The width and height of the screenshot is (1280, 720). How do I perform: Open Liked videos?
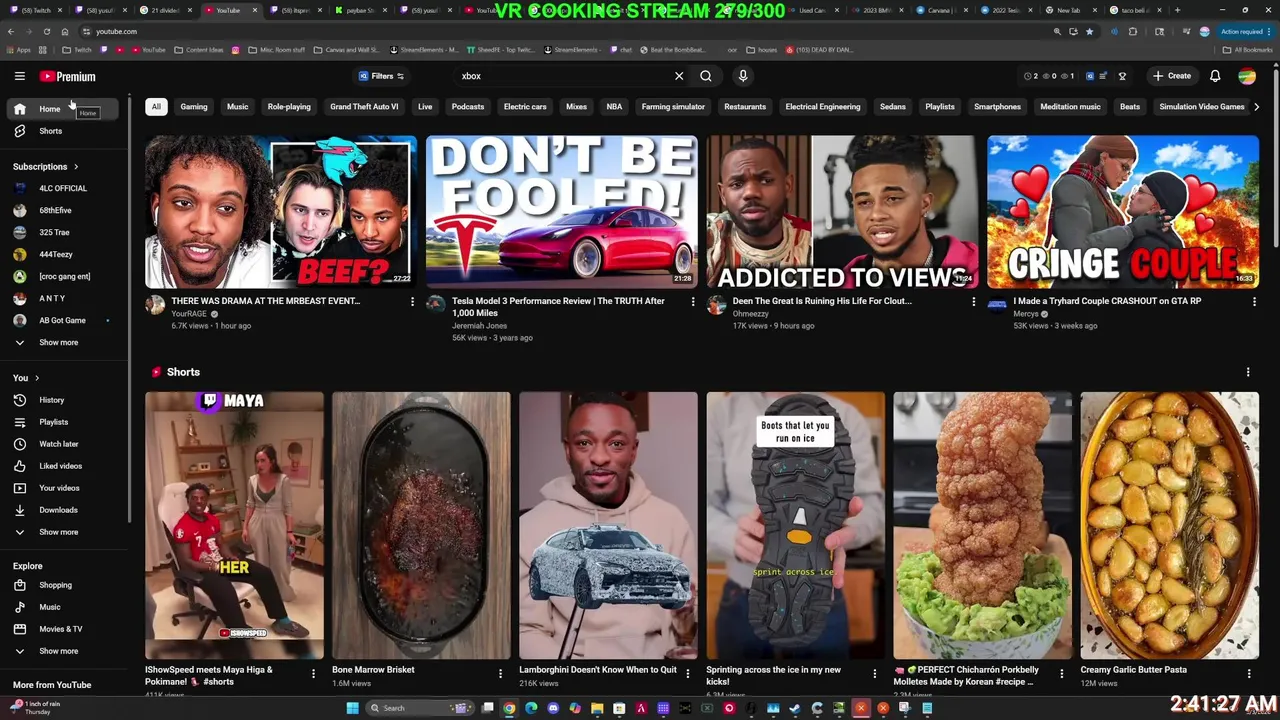click(62, 466)
